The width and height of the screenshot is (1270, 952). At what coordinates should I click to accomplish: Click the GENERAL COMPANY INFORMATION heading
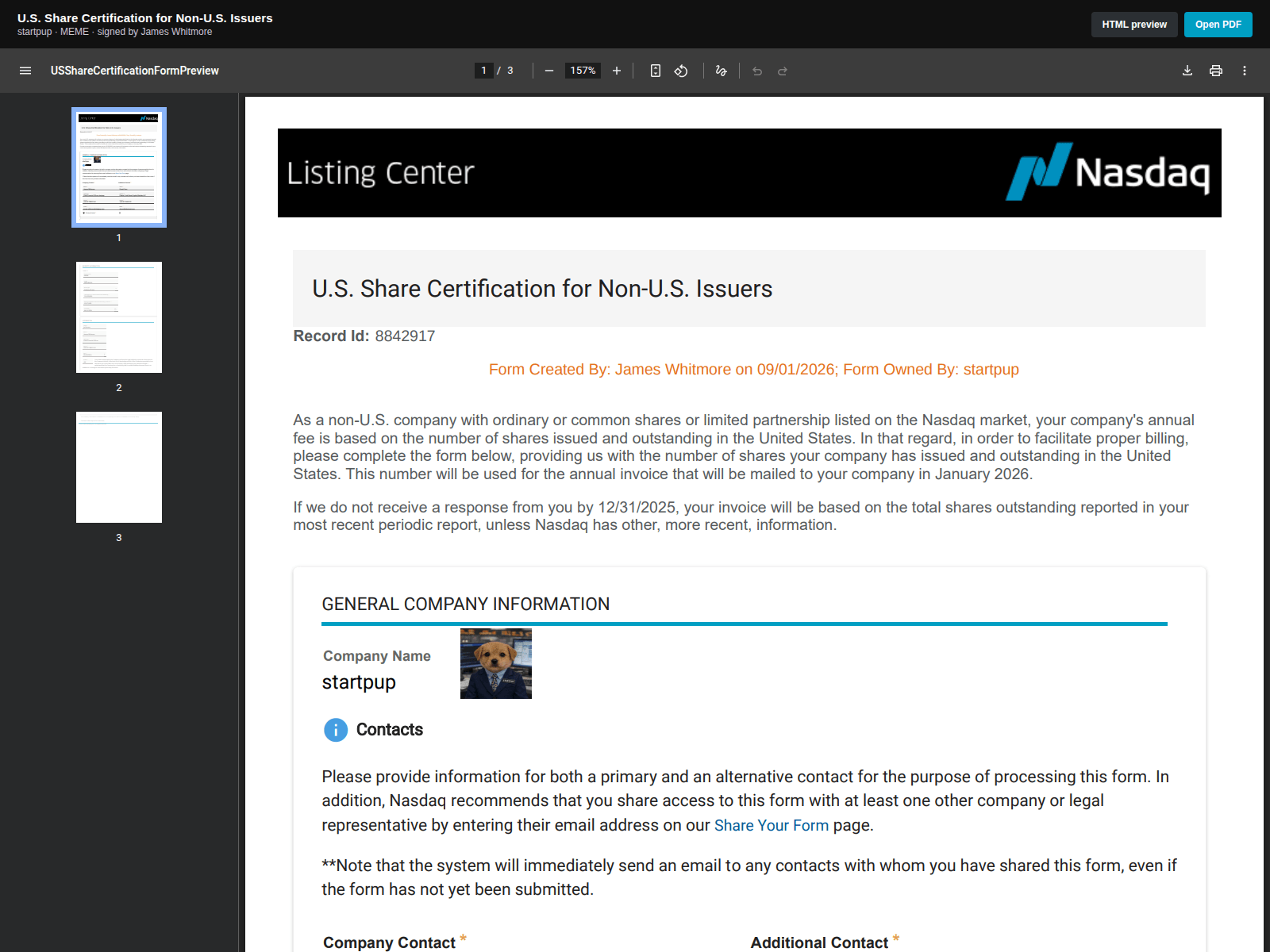coord(466,605)
